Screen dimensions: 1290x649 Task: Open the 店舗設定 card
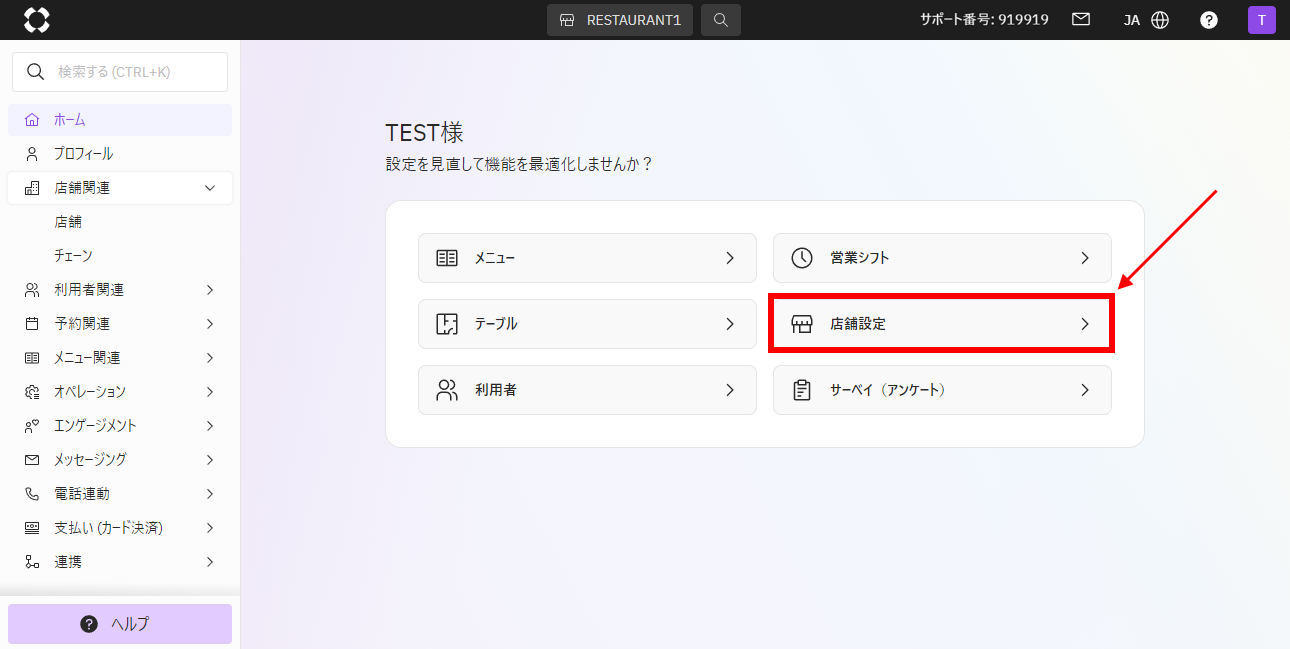(x=941, y=324)
